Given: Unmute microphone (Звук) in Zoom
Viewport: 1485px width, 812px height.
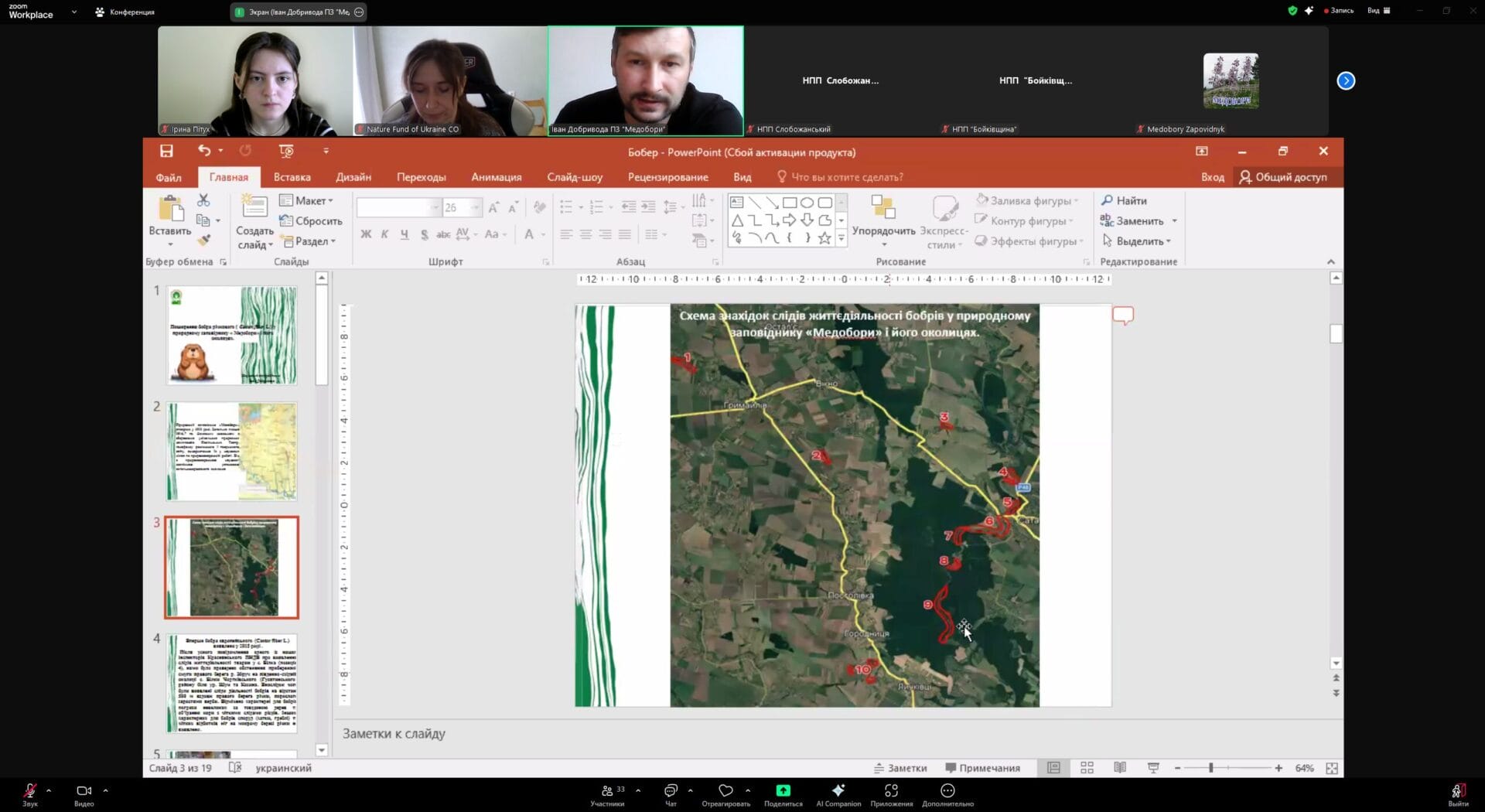Looking at the screenshot, I should pyautogui.click(x=29, y=790).
